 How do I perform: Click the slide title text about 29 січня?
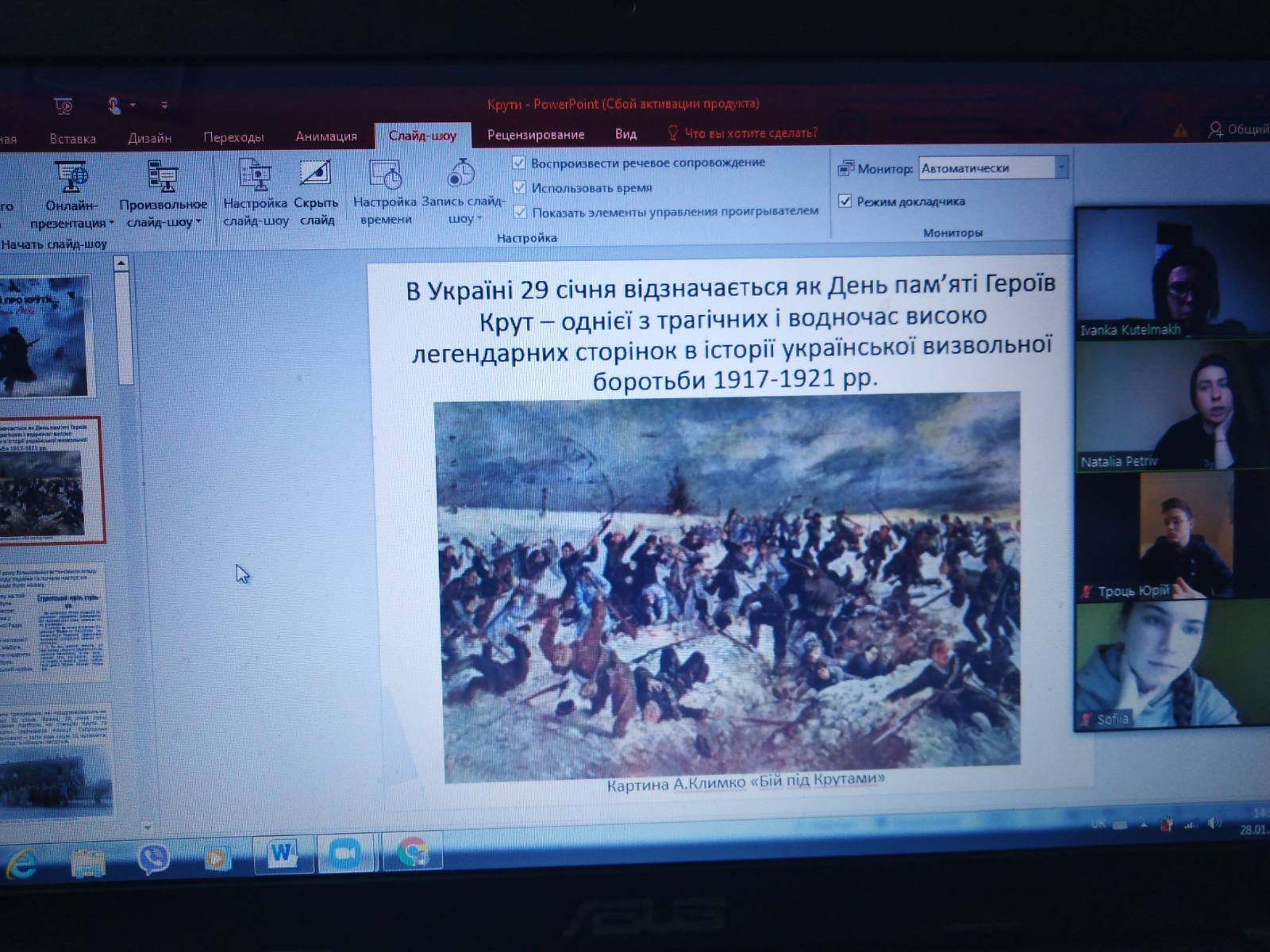pyautogui.click(x=730, y=332)
